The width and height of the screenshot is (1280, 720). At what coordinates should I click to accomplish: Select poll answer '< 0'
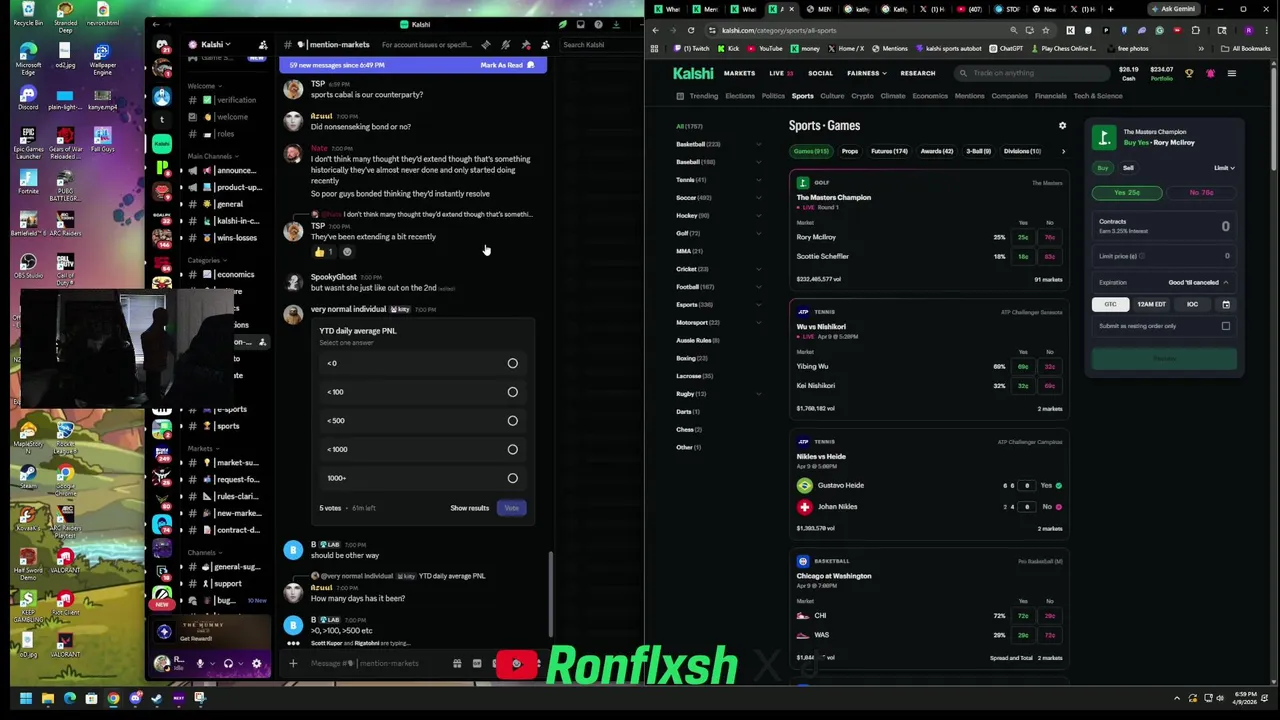click(422, 363)
